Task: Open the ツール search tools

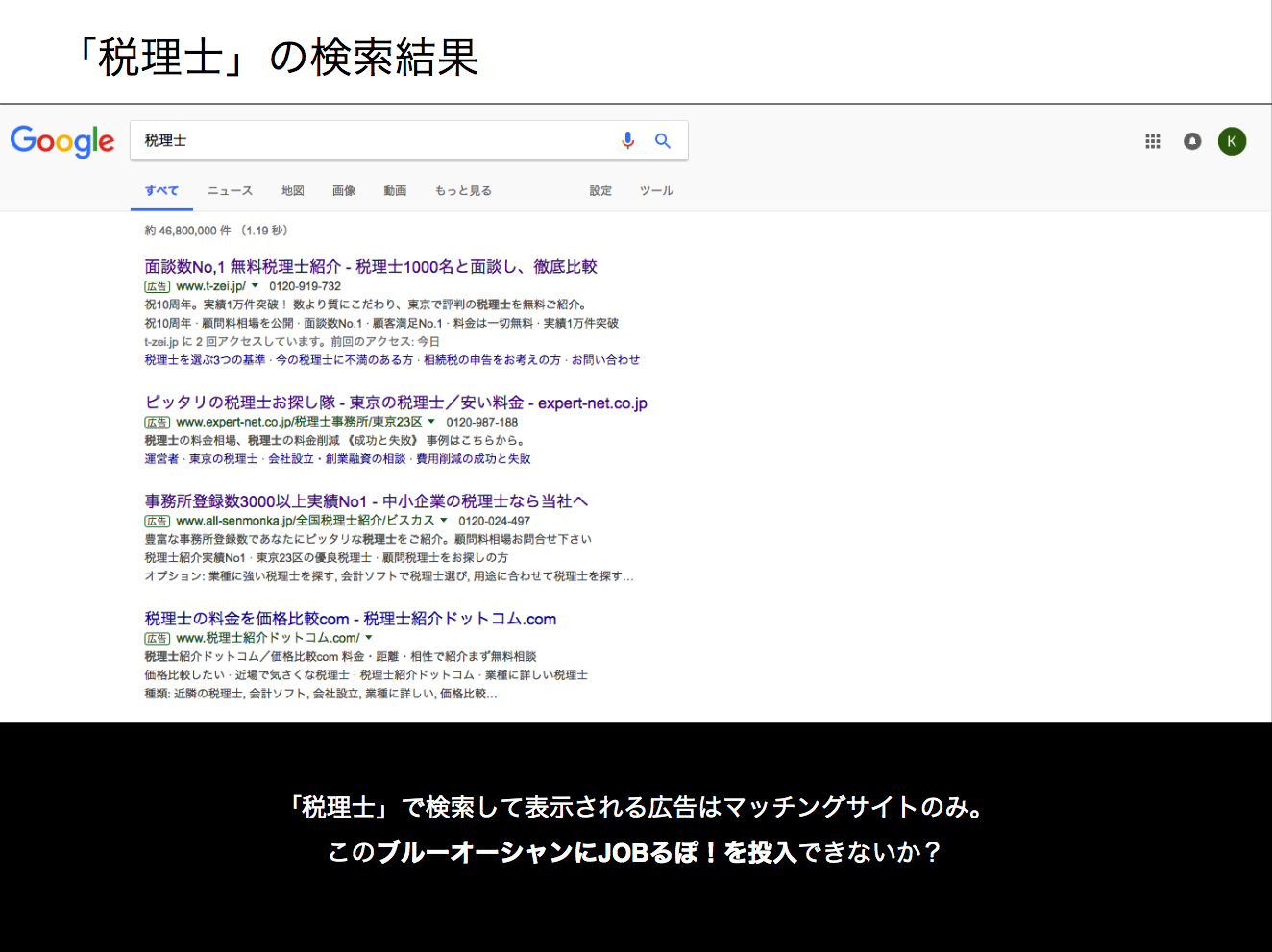Action: (x=657, y=191)
